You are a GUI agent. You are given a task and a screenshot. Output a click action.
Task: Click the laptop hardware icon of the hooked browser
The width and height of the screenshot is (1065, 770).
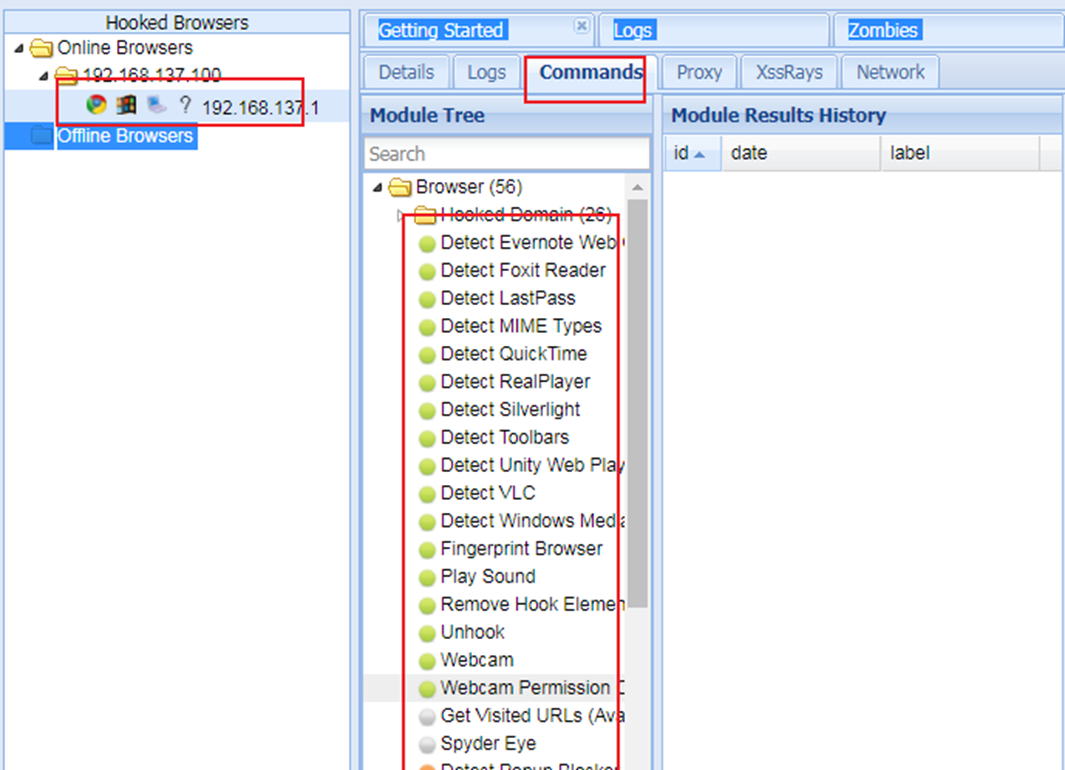(x=156, y=105)
